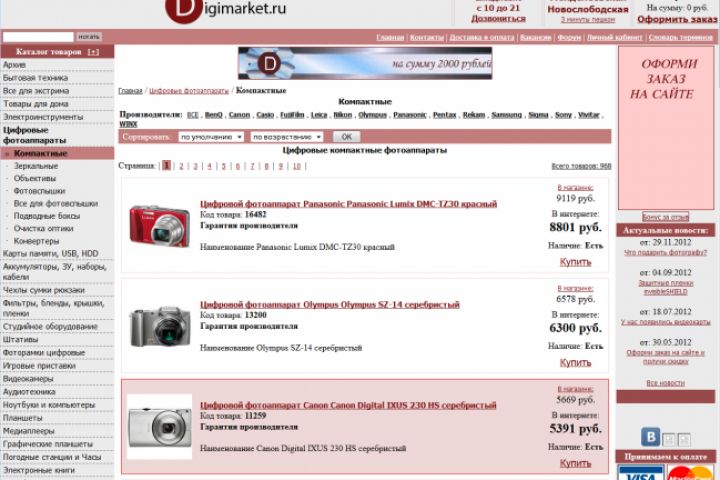
Task: Buy the Panasonic Lumix via Купить
Action: click(x=575, y=262)
